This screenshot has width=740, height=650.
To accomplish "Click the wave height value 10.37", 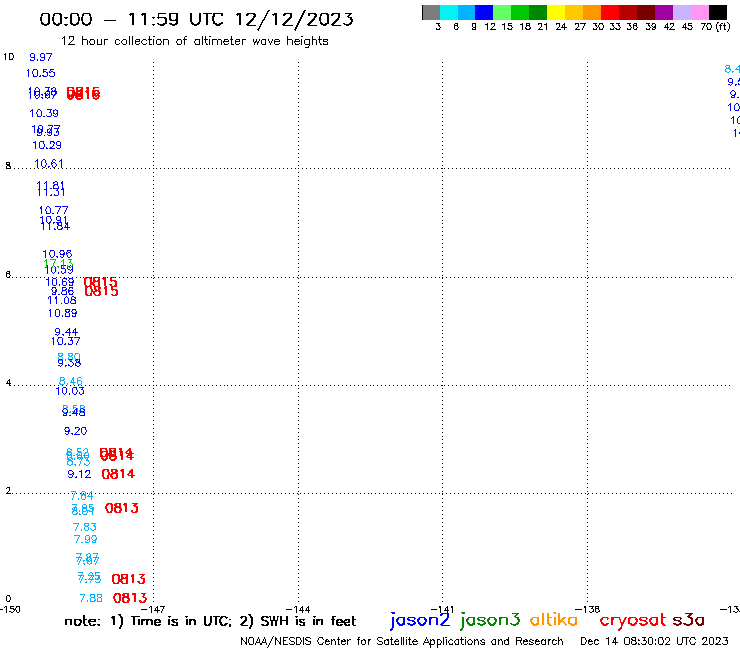I will coord(66,341).
